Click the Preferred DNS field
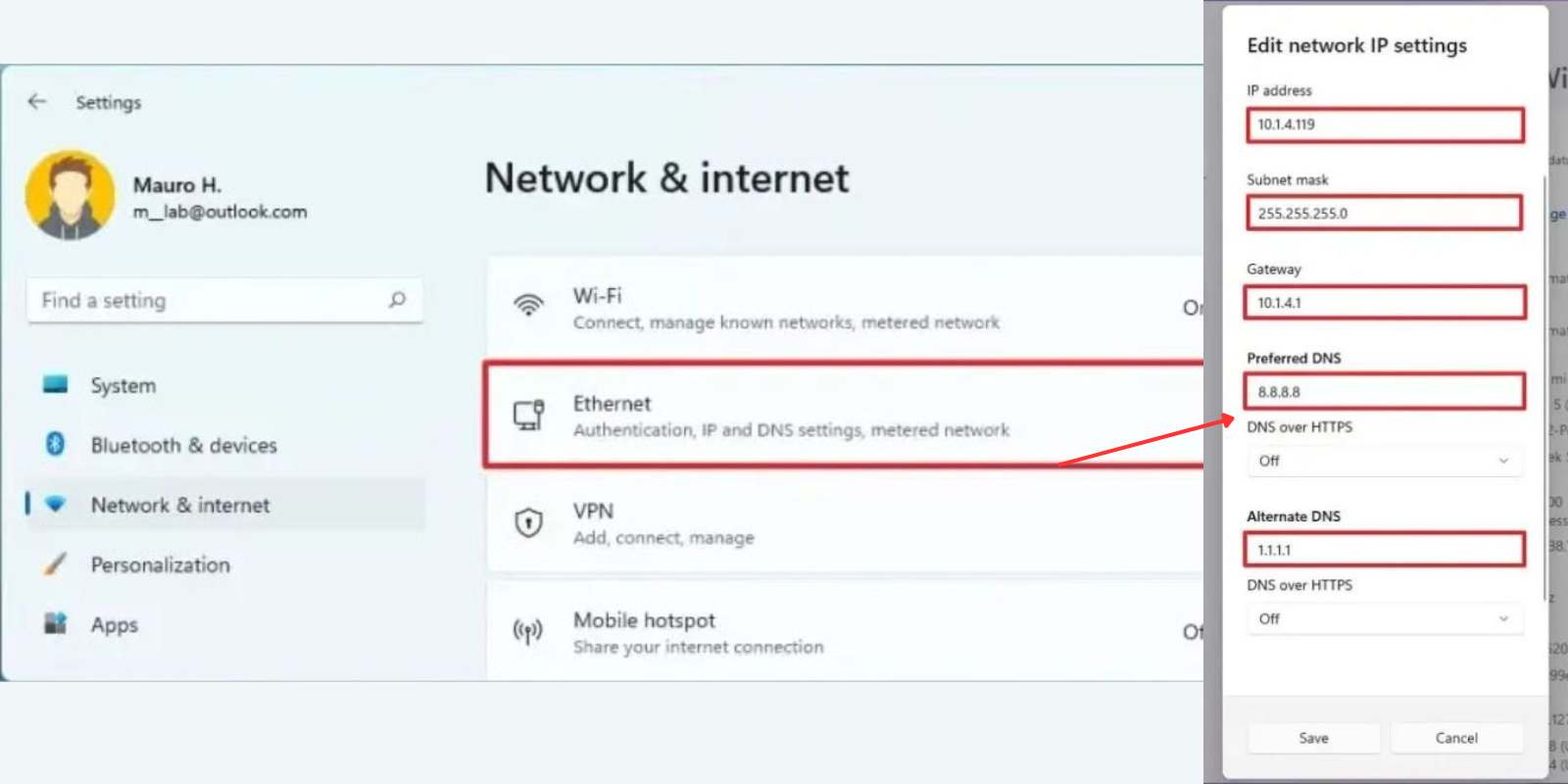1568x784 pixels. (x=1385, y=391)
